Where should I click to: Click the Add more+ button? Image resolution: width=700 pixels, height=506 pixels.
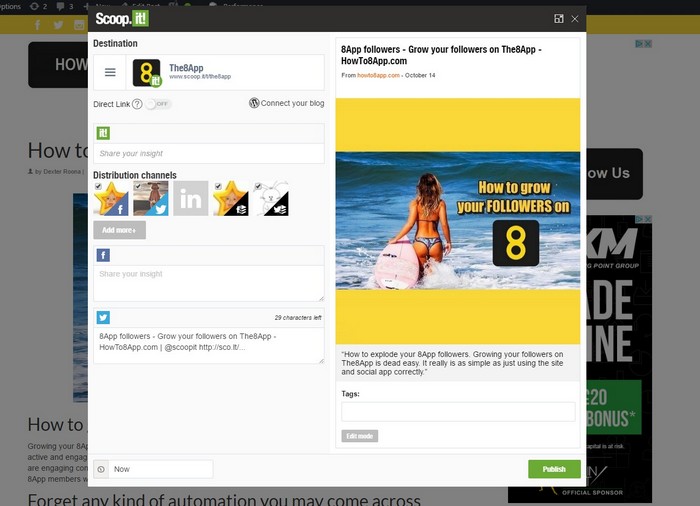click(x=119, y=230)
